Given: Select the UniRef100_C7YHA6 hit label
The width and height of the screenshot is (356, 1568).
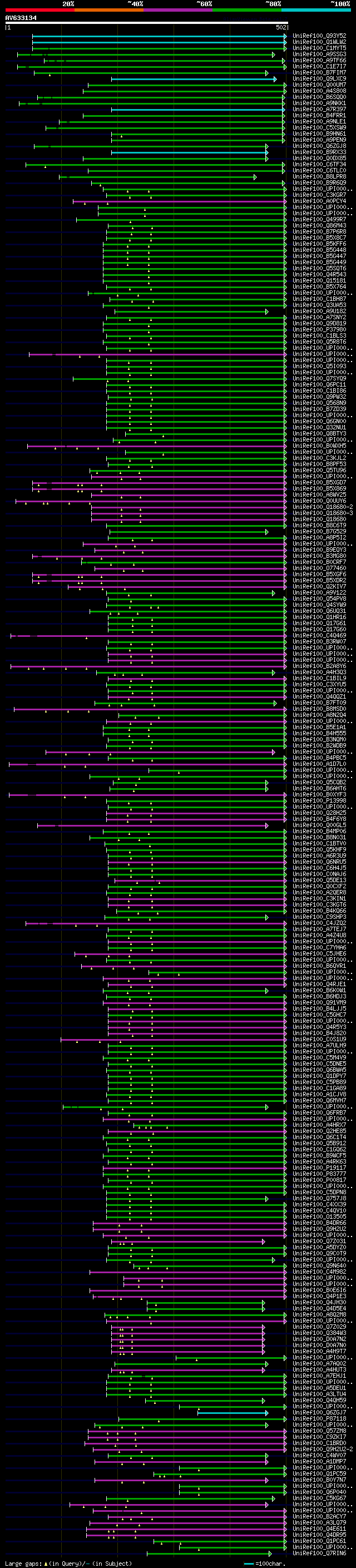Looking at the screenshot, I should (319, 947).
